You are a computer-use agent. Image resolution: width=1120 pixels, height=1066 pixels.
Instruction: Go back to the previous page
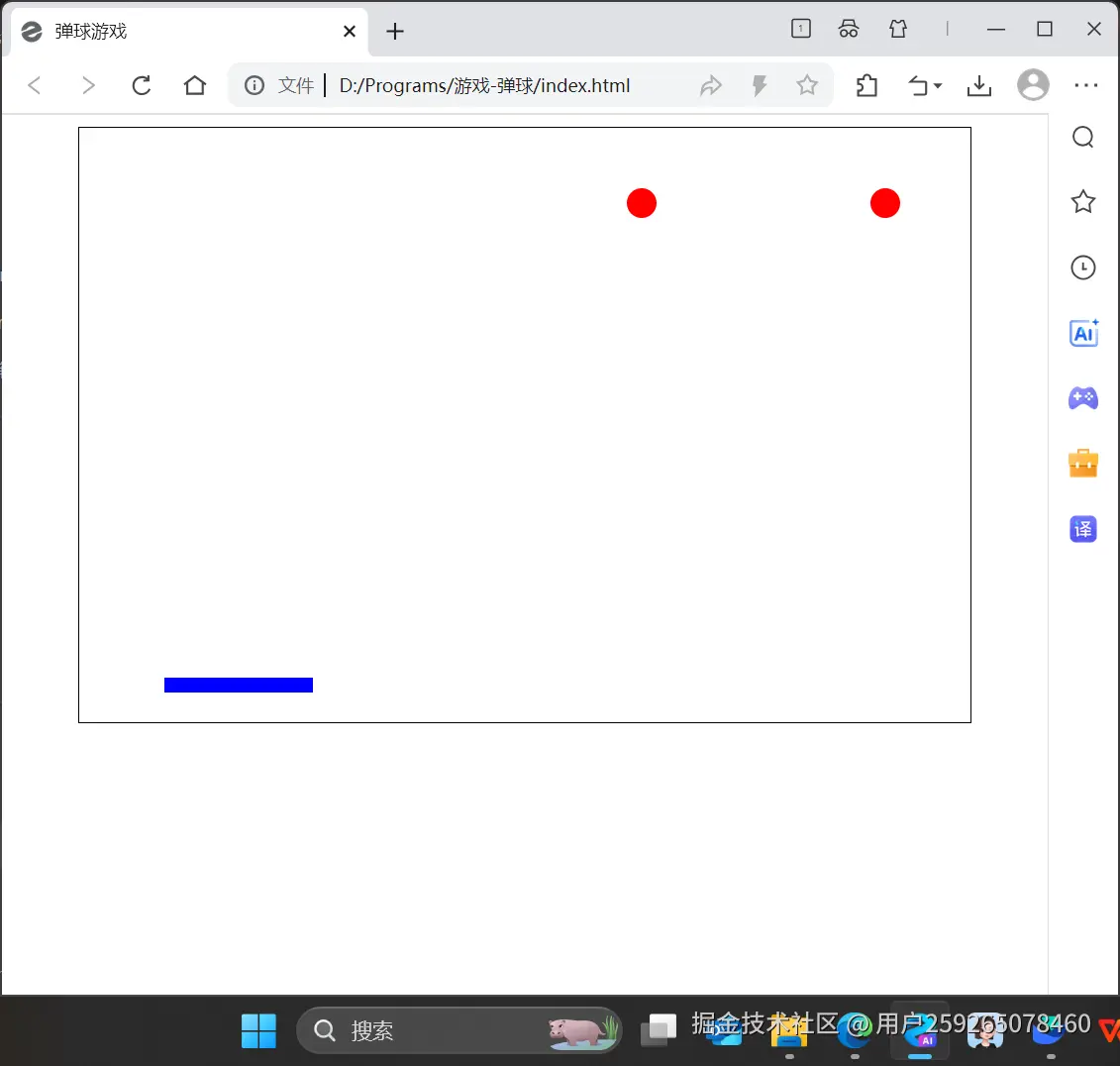(34, 86)
